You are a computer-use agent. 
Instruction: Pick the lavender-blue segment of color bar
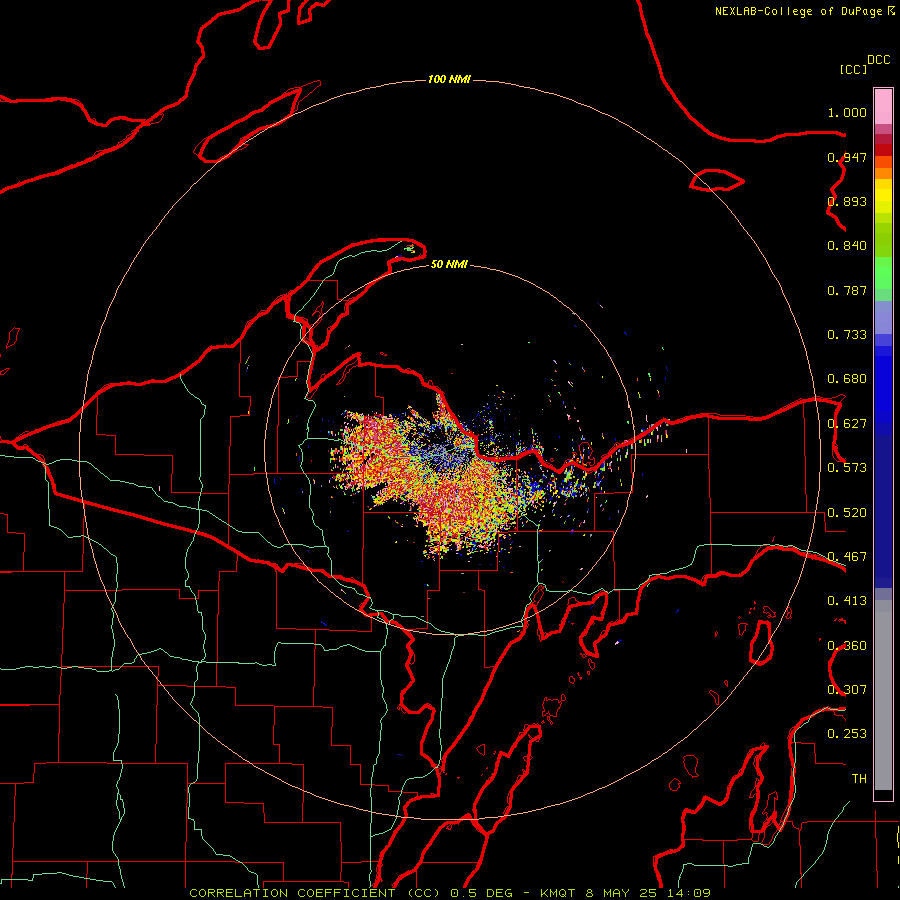(x=883, y=318)
